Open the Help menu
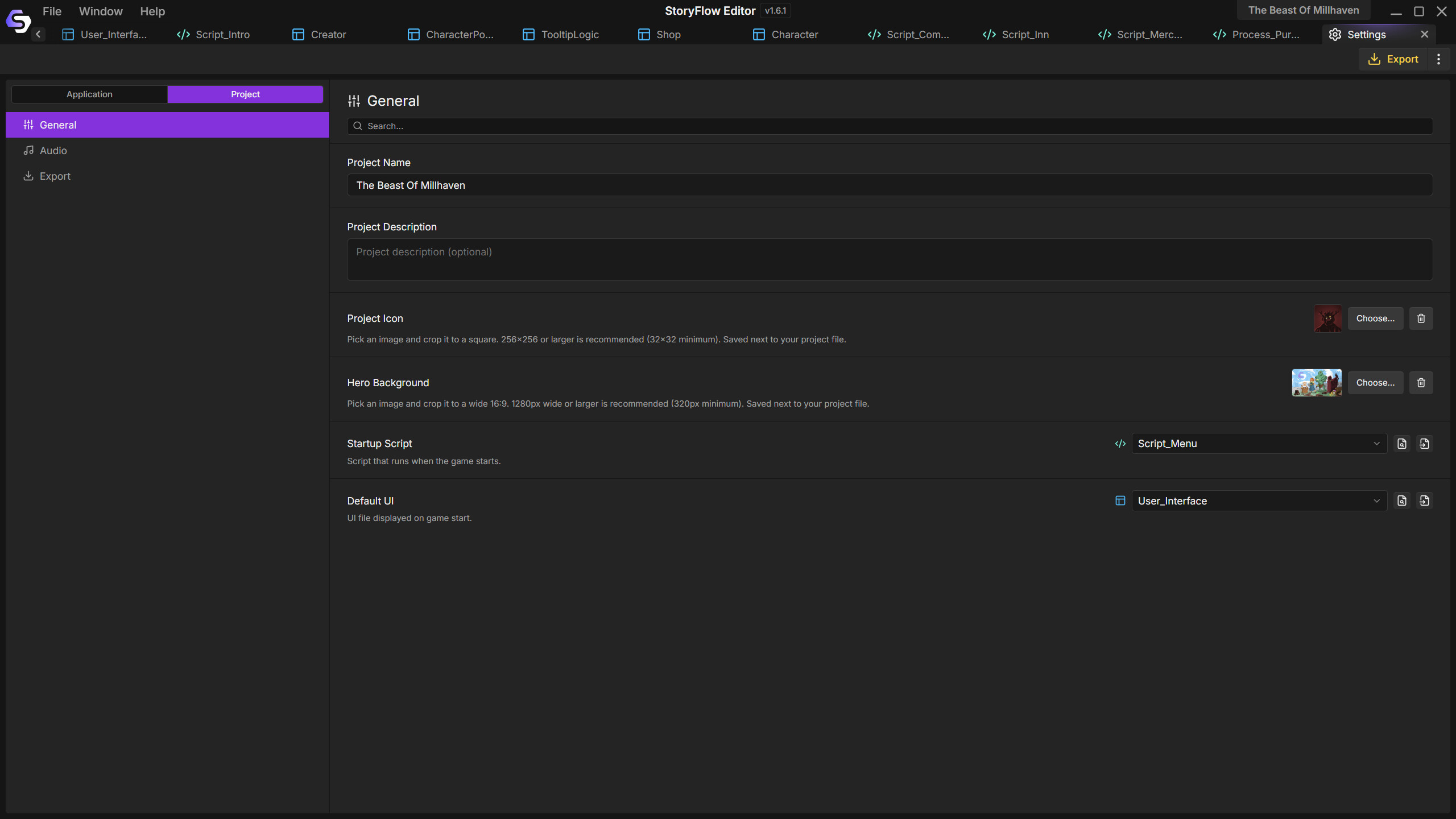 (x=152, y=11)
